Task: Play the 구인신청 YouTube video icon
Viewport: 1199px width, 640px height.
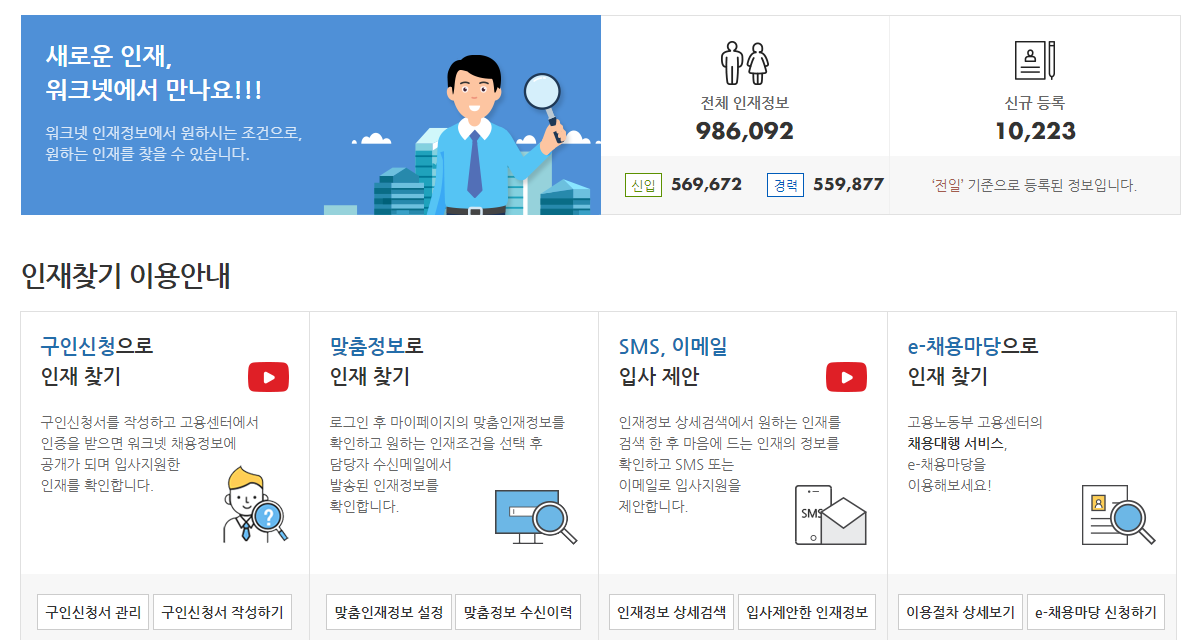Action: [x=268, y=377]
